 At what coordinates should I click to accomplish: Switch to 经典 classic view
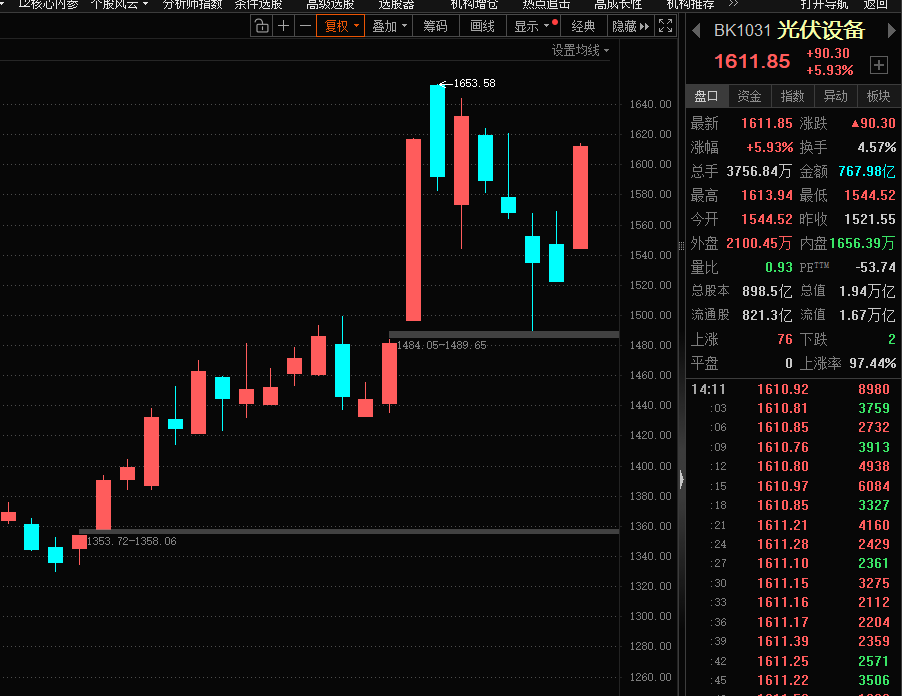583,26
